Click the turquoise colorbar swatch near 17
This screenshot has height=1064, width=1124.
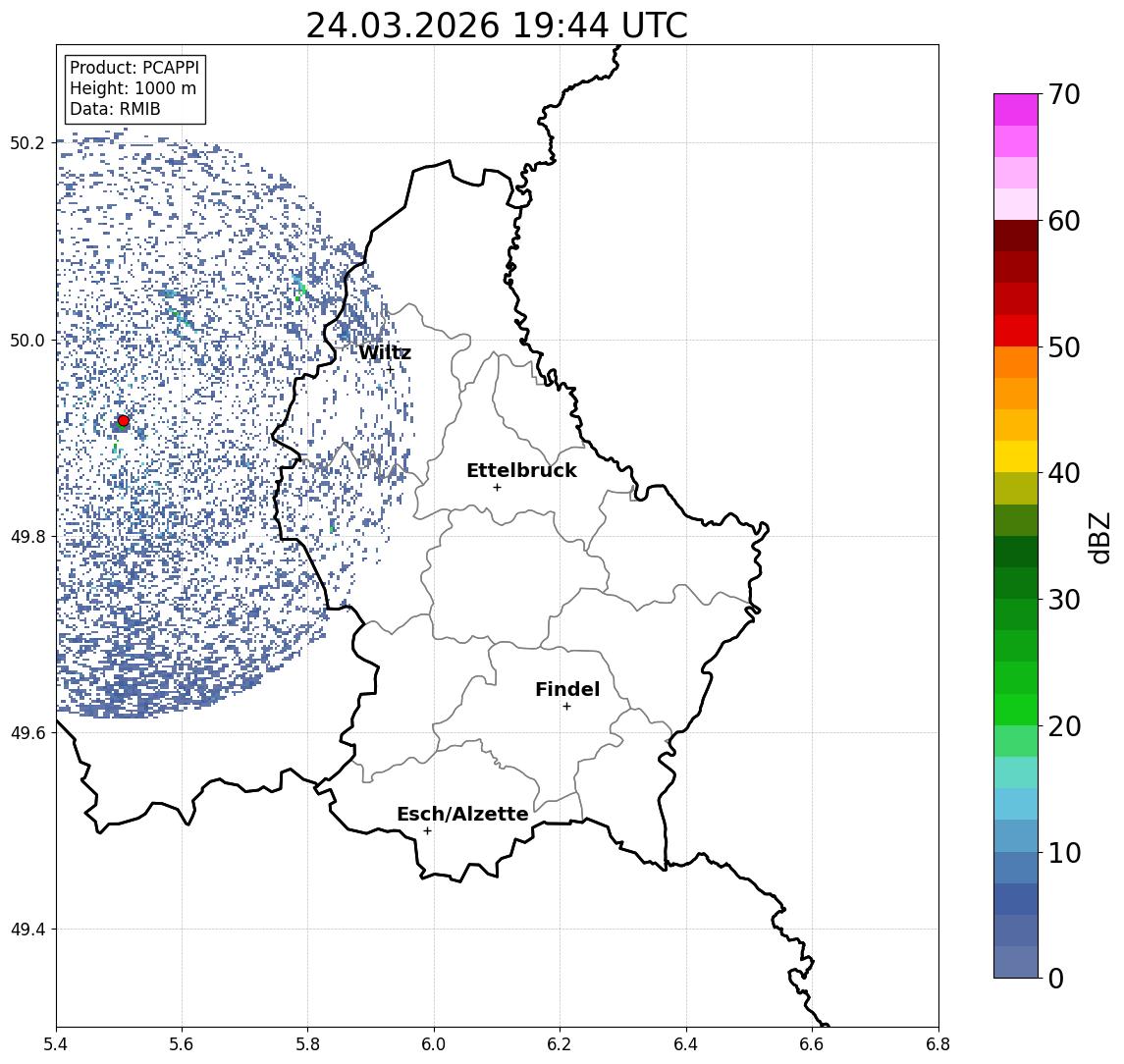pyautogui.click(x=1016, y=772)
